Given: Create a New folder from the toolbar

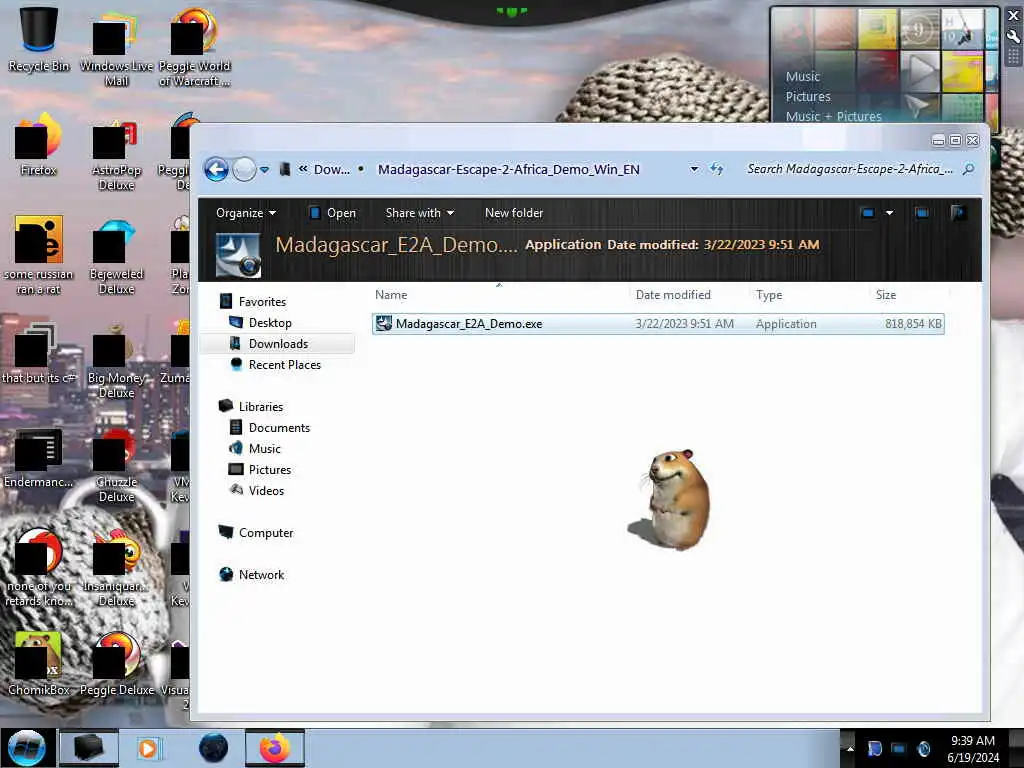Looking at the screenshot, I should coord(513,213).
